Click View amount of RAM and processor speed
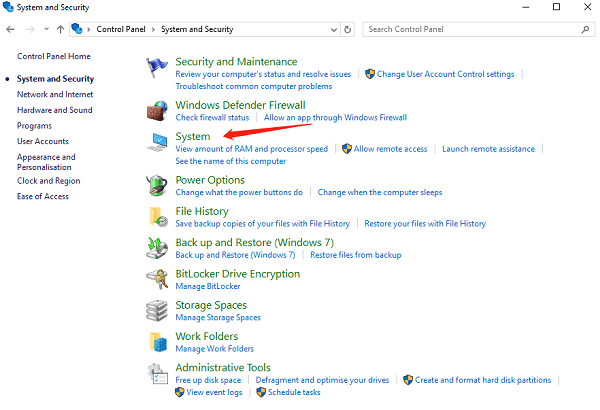The image size is (600, 410). (x=251, y=149)
